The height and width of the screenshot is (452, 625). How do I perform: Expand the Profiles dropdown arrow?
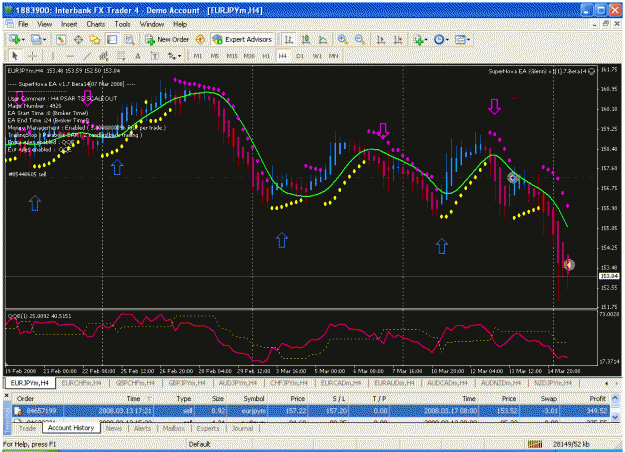point(45,39)
